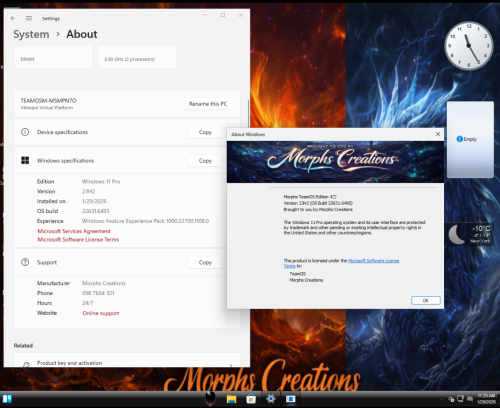
Task: Select the phone number 098 7654 321
Action: click(98, 293)
